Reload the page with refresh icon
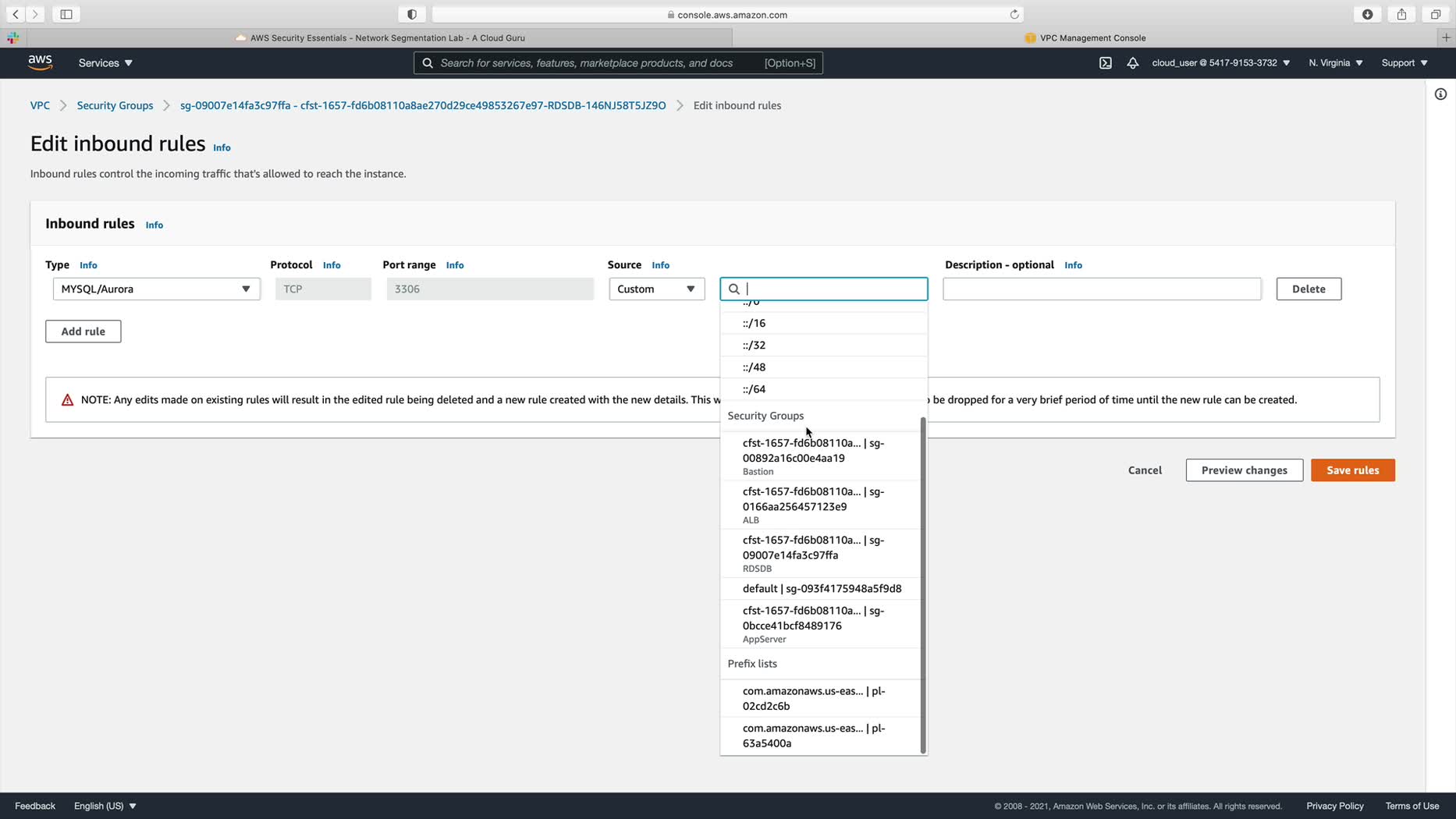 1014,14
